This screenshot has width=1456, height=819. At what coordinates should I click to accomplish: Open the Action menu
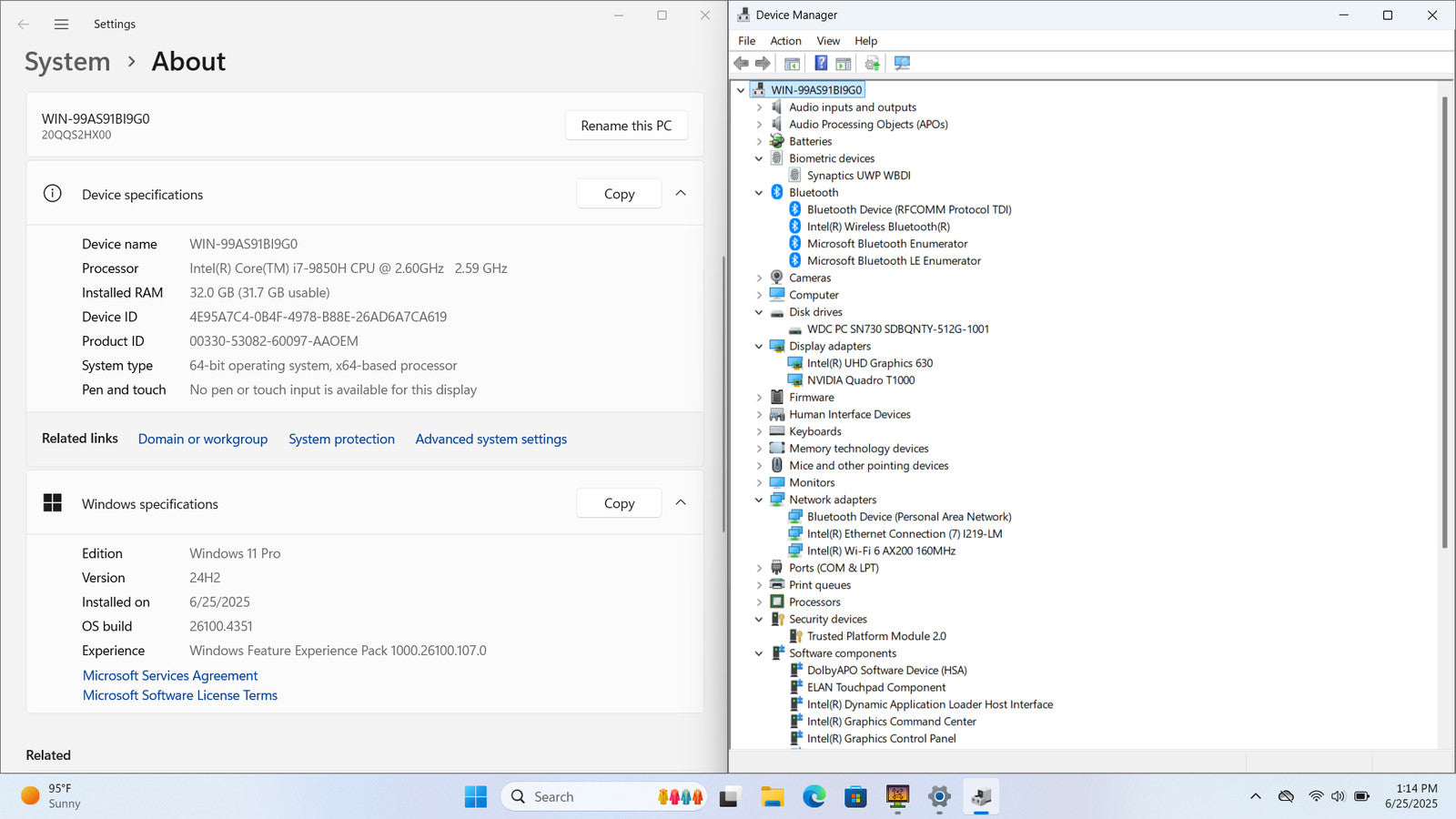pos(785,41)
